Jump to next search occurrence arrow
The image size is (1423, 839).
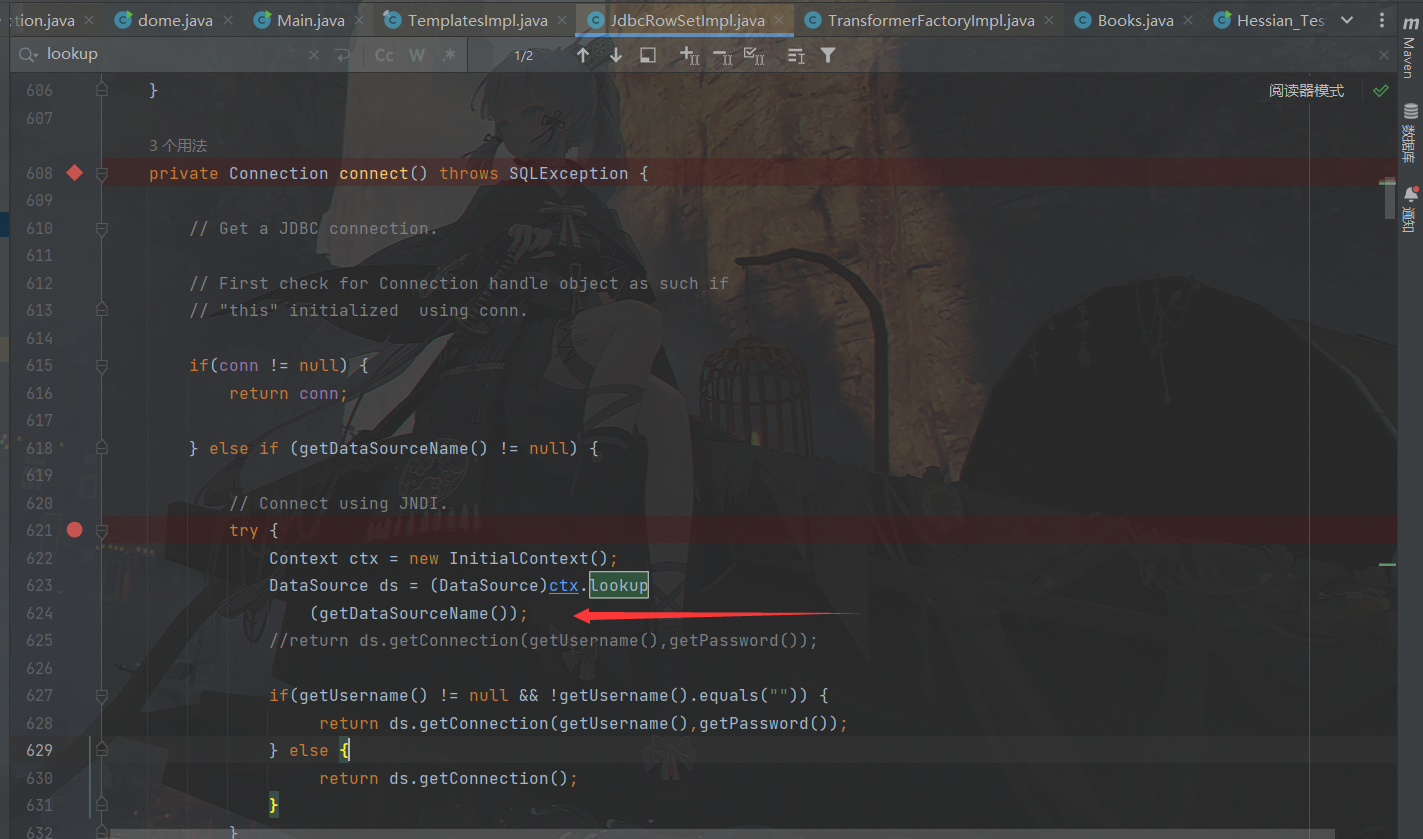(615, 56)
